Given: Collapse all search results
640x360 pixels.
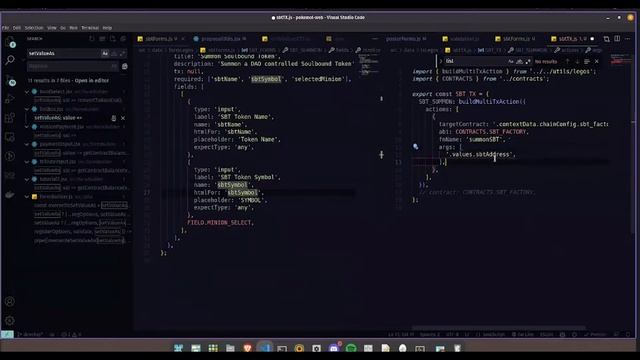Looking at the screenshot, I should point(123,39).
